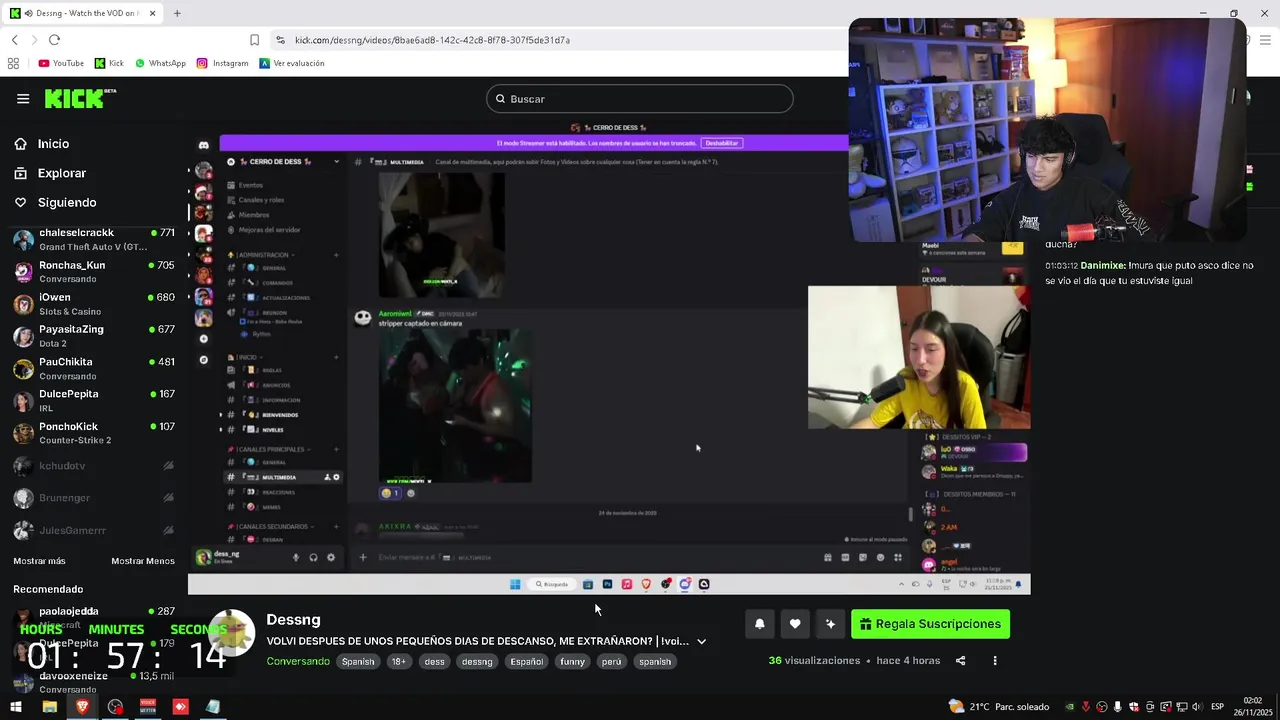Click Mostrar Menos in sidebar

(x=143, y=561)
